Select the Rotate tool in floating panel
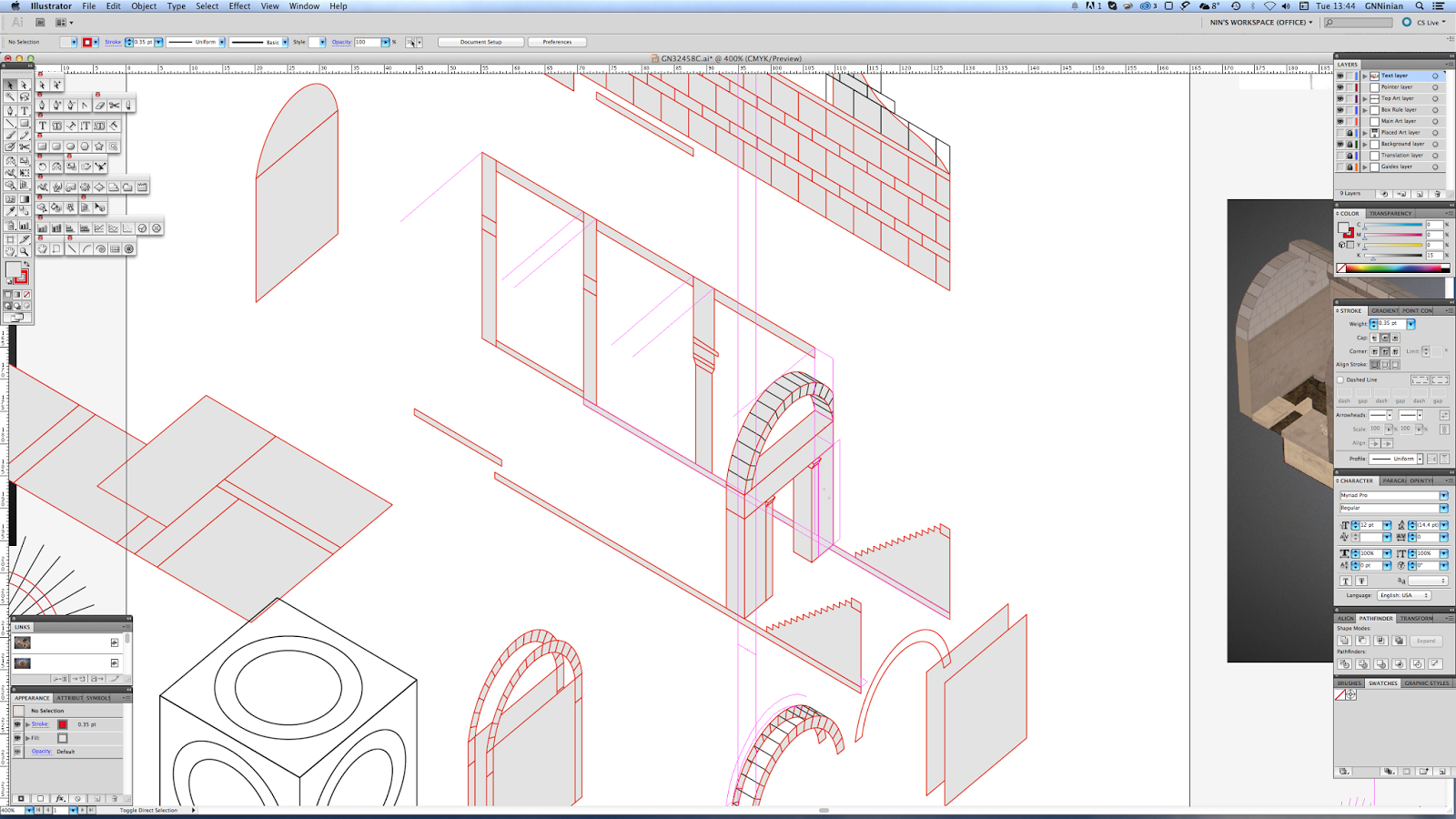Screen dimensions: 1456x819 (x=42, y=167)
